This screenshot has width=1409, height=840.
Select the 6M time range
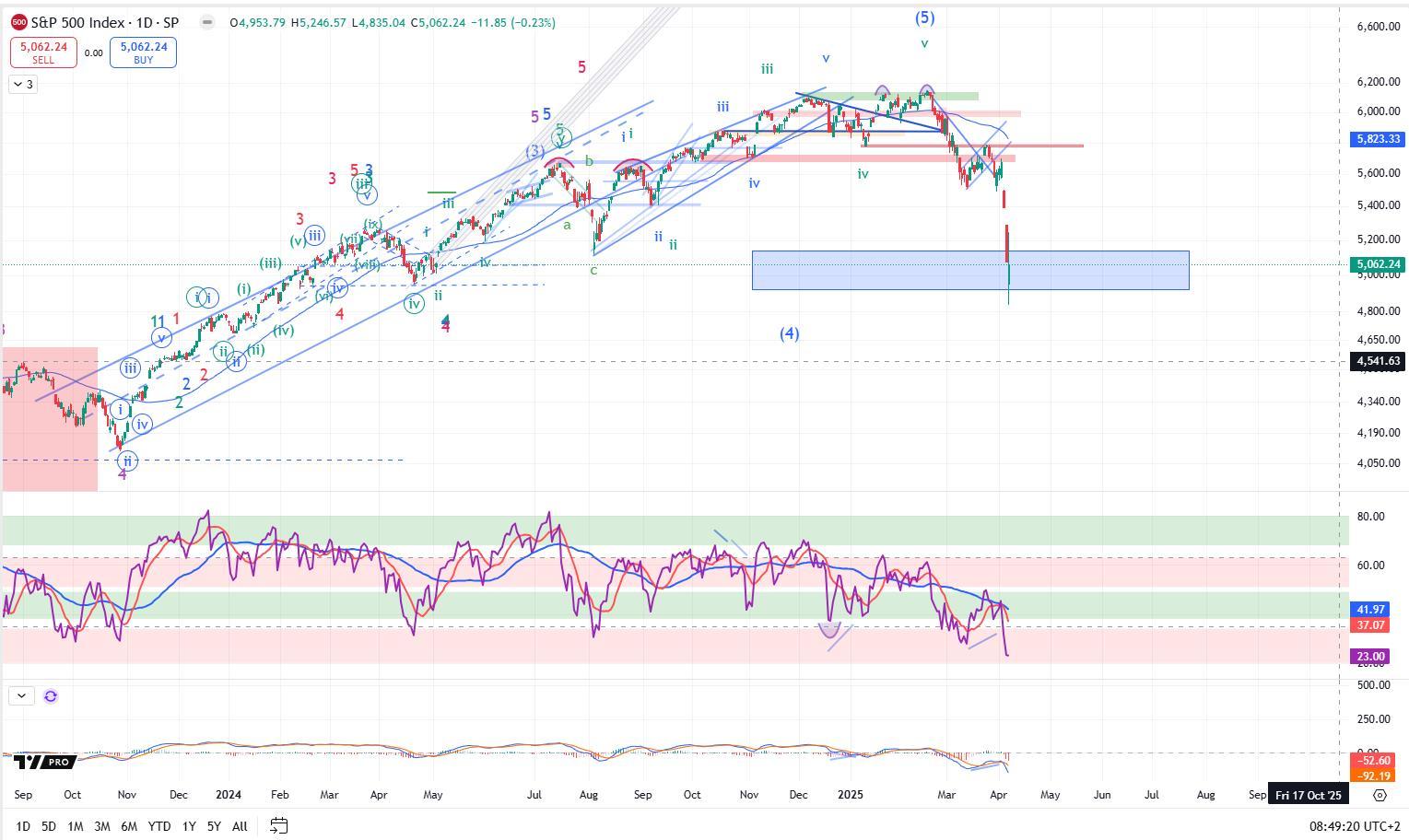tap(129, 826)
